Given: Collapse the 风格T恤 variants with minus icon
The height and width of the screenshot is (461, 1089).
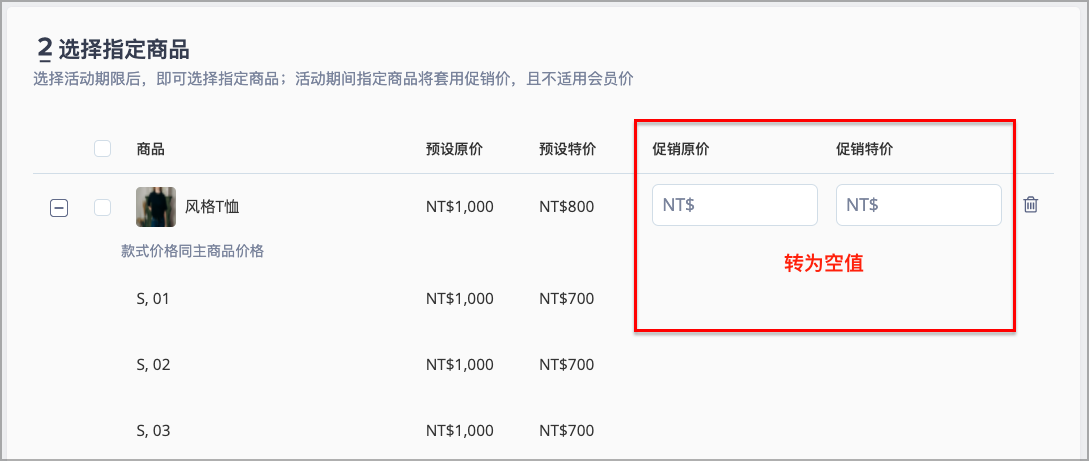Looking at the screenshot, I should coord(59,208).
